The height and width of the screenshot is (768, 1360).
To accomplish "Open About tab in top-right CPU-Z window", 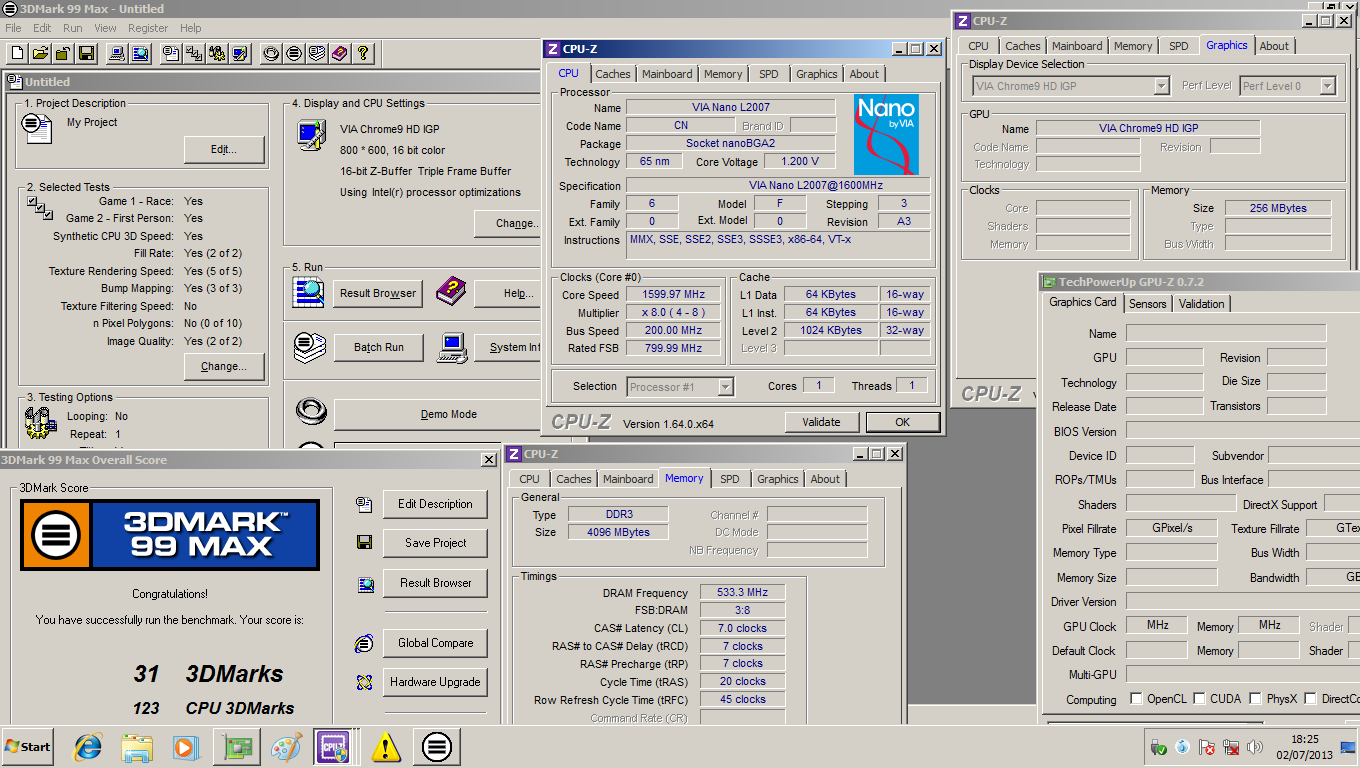I will [x=1274, y=46].
